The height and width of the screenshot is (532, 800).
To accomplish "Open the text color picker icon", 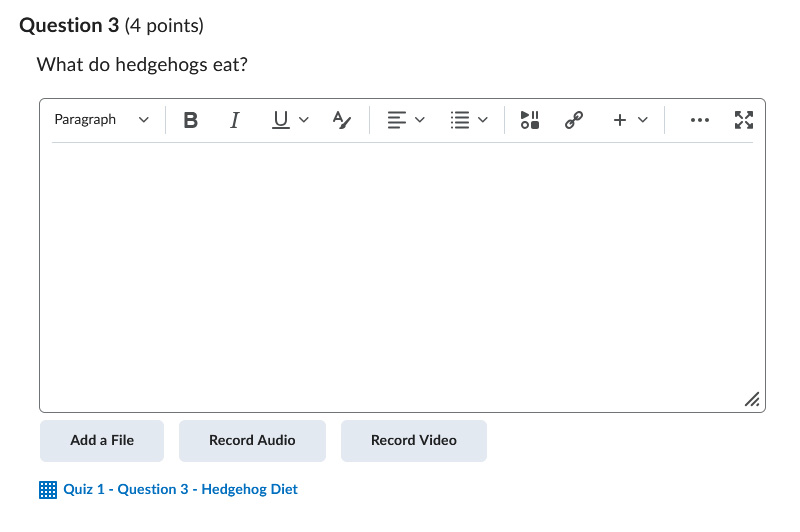I will [341, 120].
